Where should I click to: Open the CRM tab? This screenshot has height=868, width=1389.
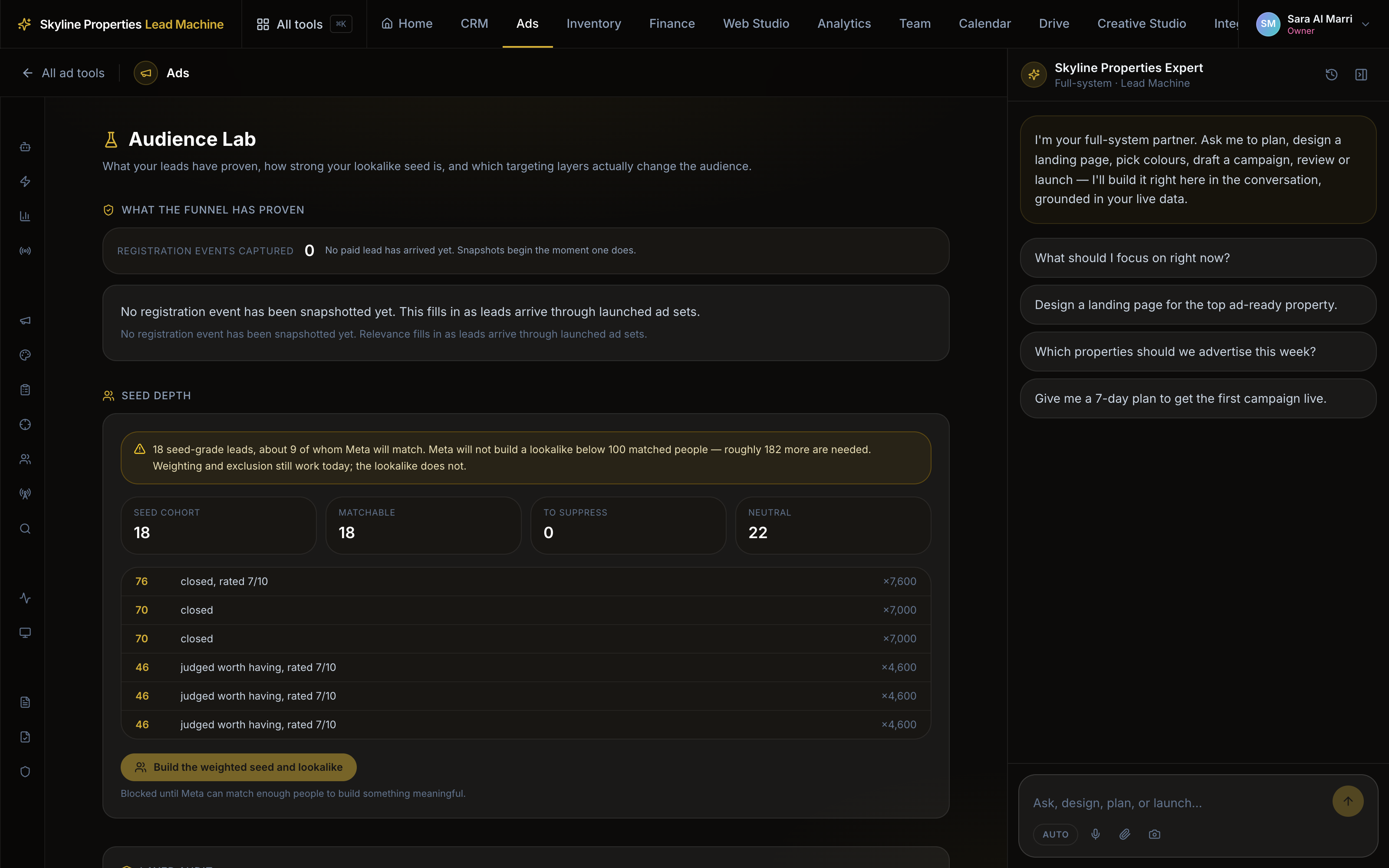[474, 23]
